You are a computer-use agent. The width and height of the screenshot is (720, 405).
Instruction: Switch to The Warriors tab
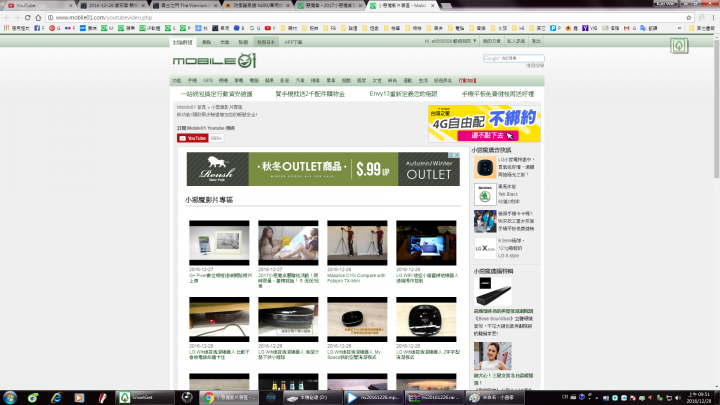coord(186,6)
